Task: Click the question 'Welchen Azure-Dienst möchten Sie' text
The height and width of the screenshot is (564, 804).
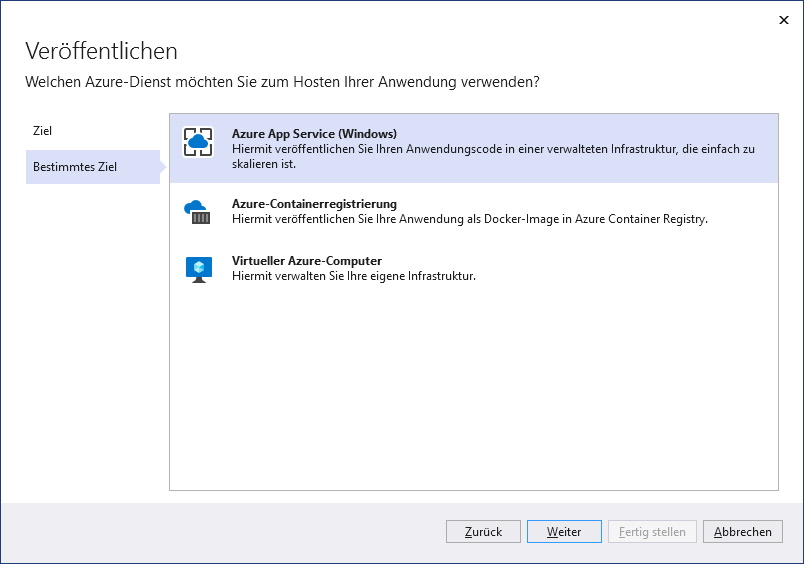Action: click(283, 82)
